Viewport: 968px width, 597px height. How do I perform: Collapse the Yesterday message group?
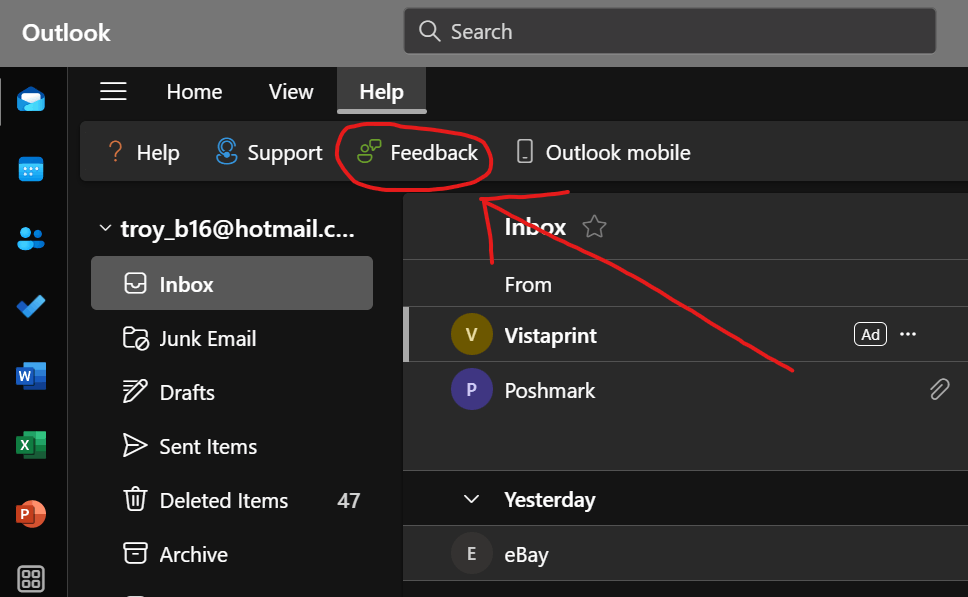pos(471,499)
